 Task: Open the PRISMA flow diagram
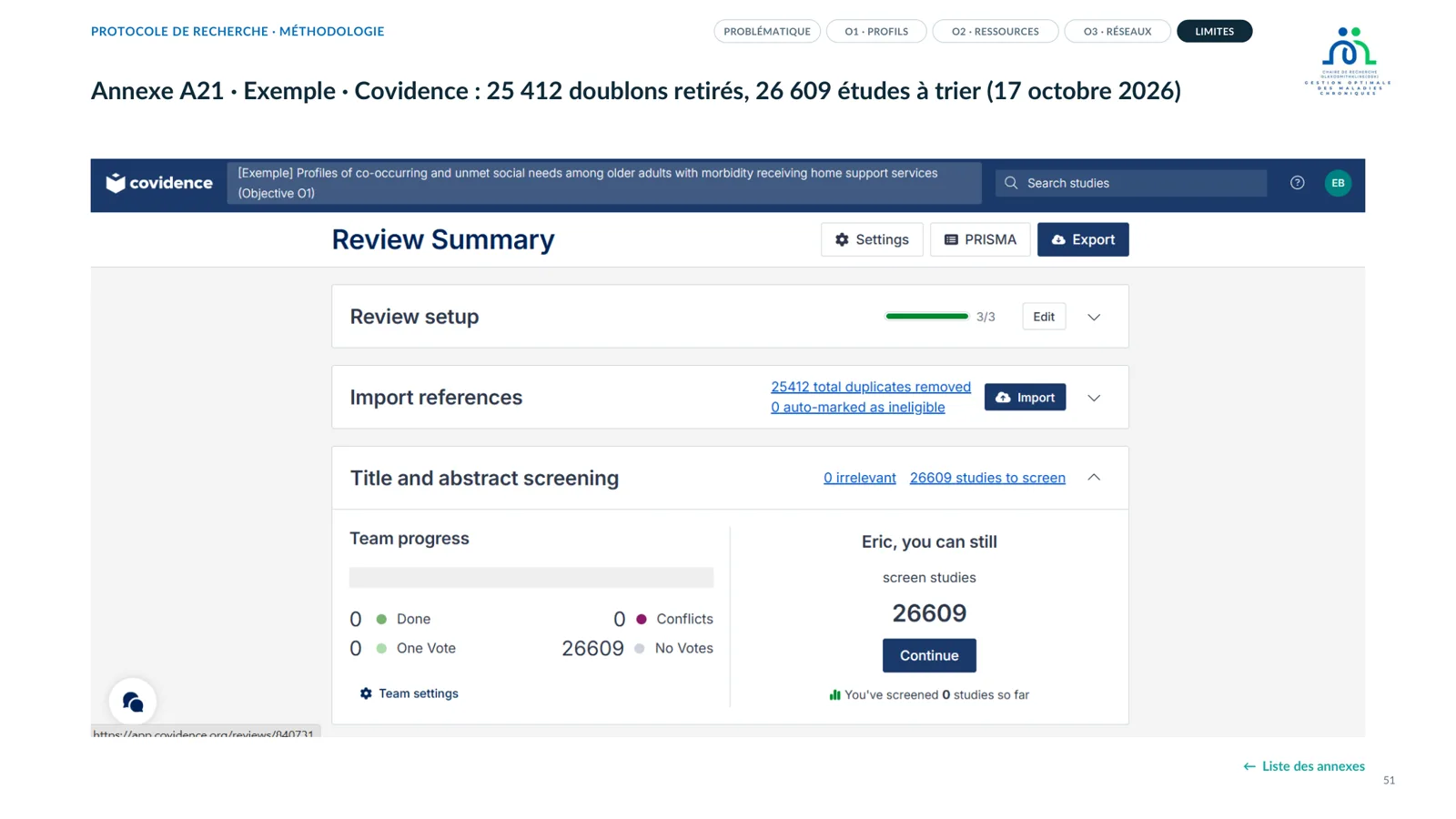tap(980, 239)
